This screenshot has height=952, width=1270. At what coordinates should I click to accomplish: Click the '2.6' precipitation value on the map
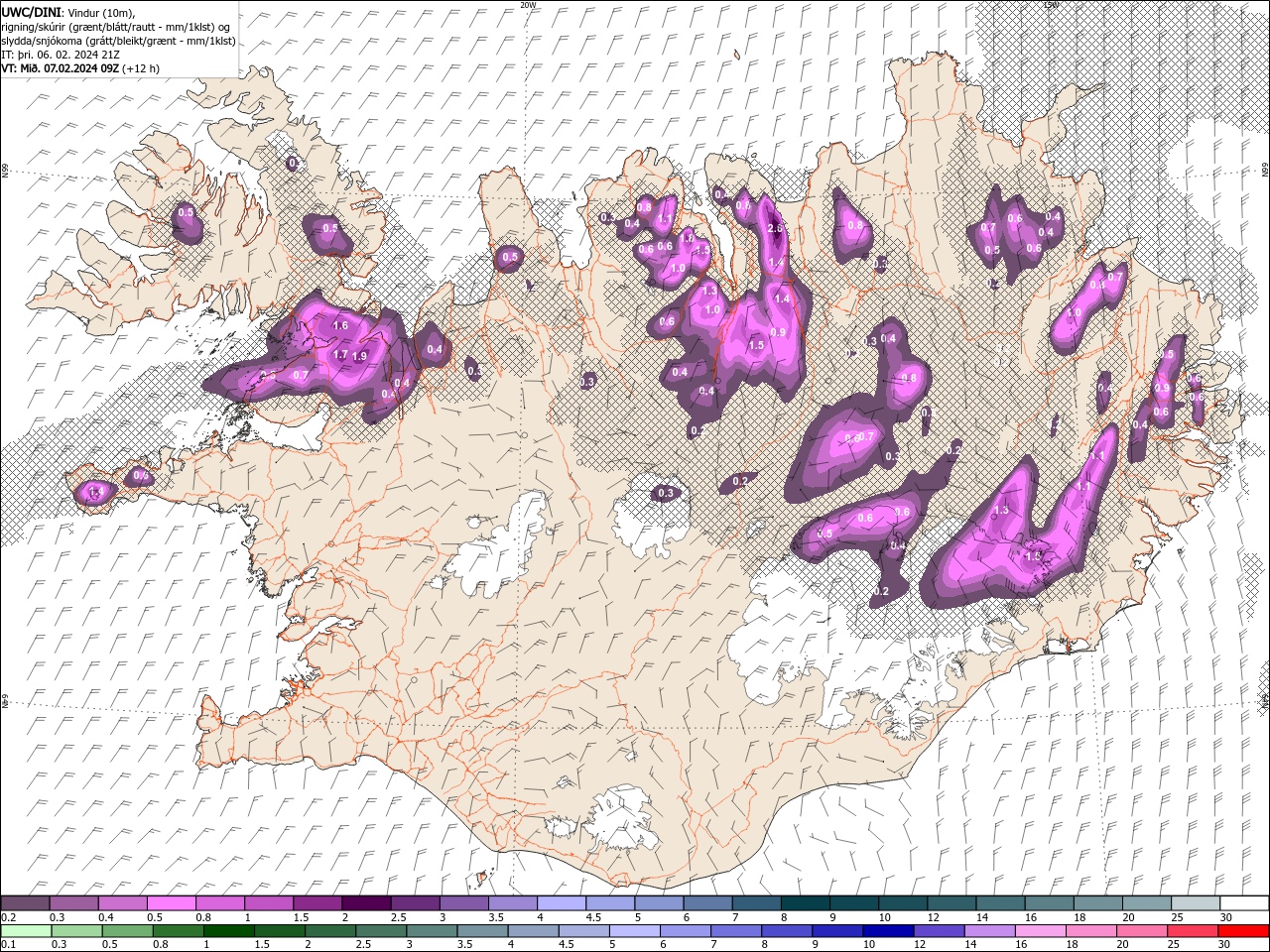[776, 228]
